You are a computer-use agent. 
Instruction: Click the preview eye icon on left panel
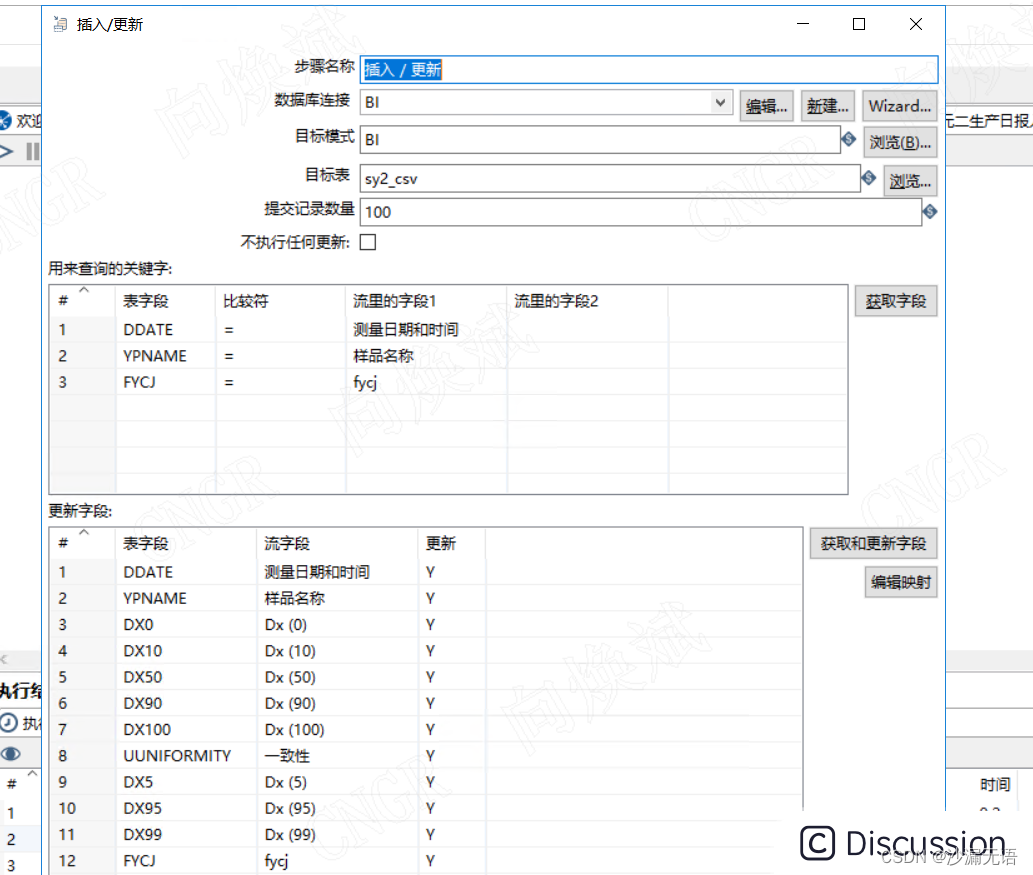[x=11, y=756]
